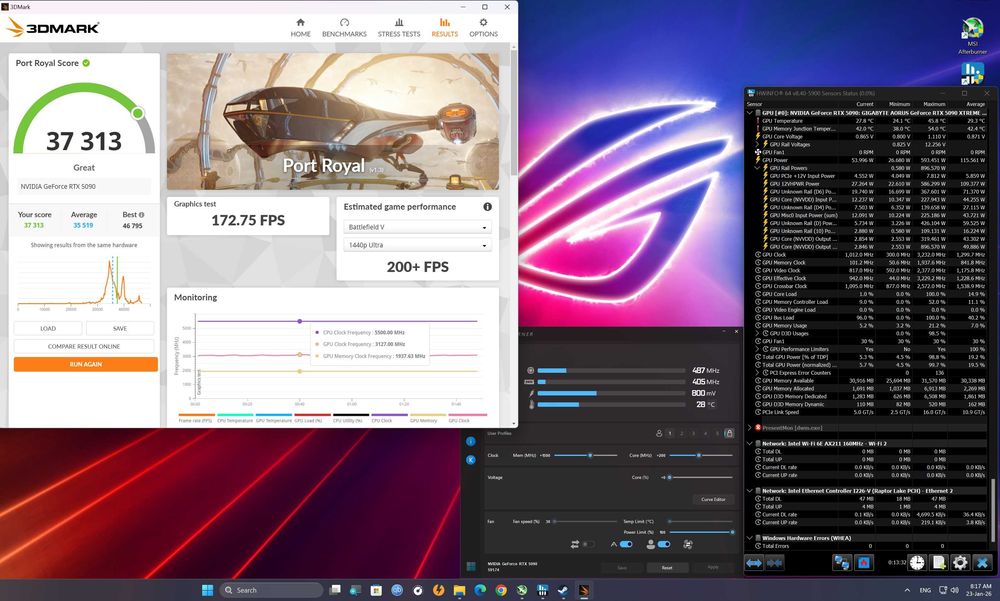1000x601 pixels.
Task: Open the Battlefield V game dropdown
Action: [417, 227]
